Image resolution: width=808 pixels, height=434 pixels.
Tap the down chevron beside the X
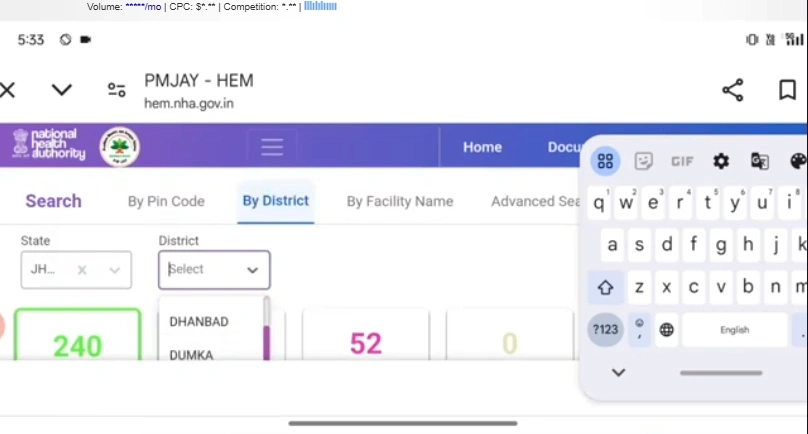pos(61,90)
